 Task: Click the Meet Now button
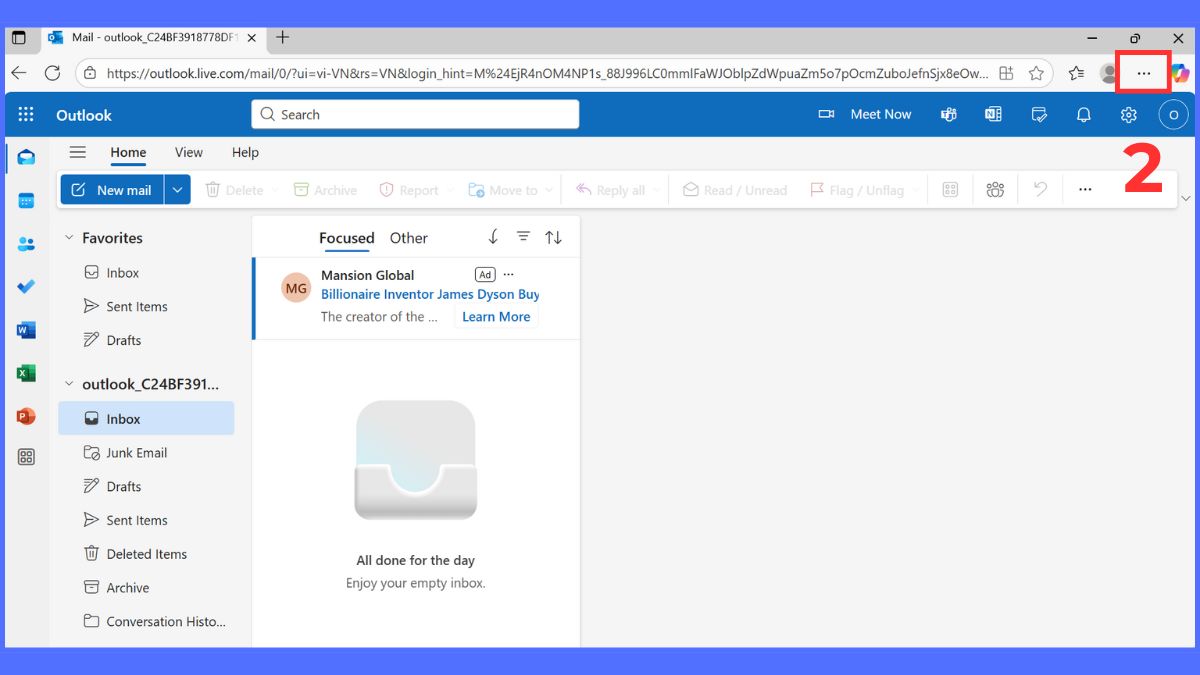(x=865, y=115)
